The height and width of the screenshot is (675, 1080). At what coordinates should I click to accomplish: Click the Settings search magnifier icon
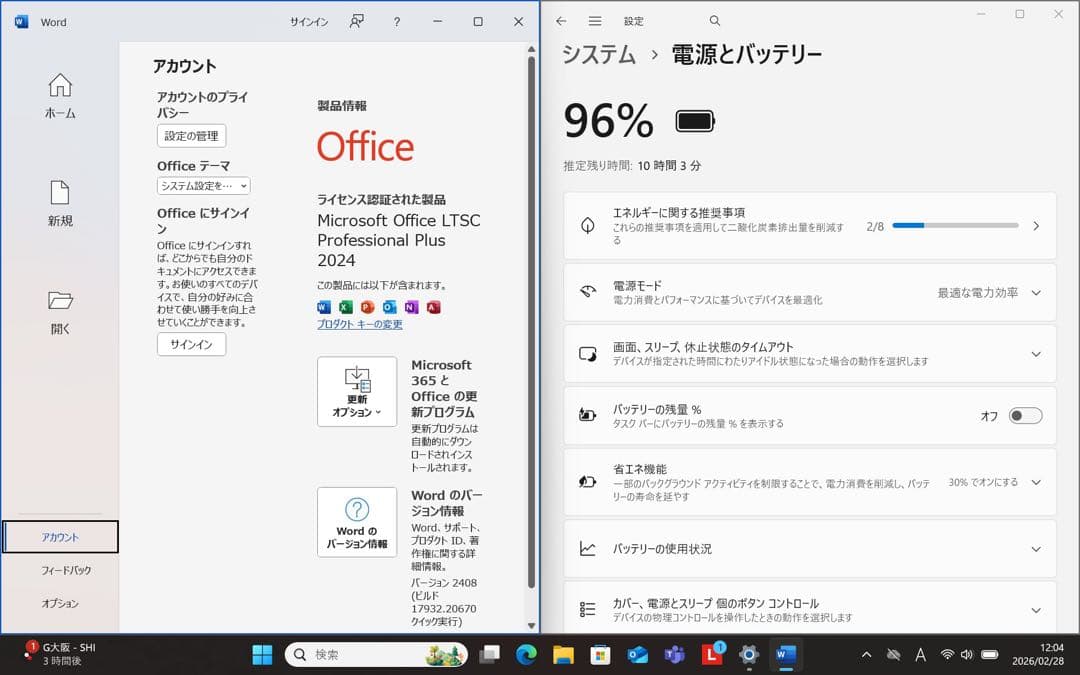(715, 21)
